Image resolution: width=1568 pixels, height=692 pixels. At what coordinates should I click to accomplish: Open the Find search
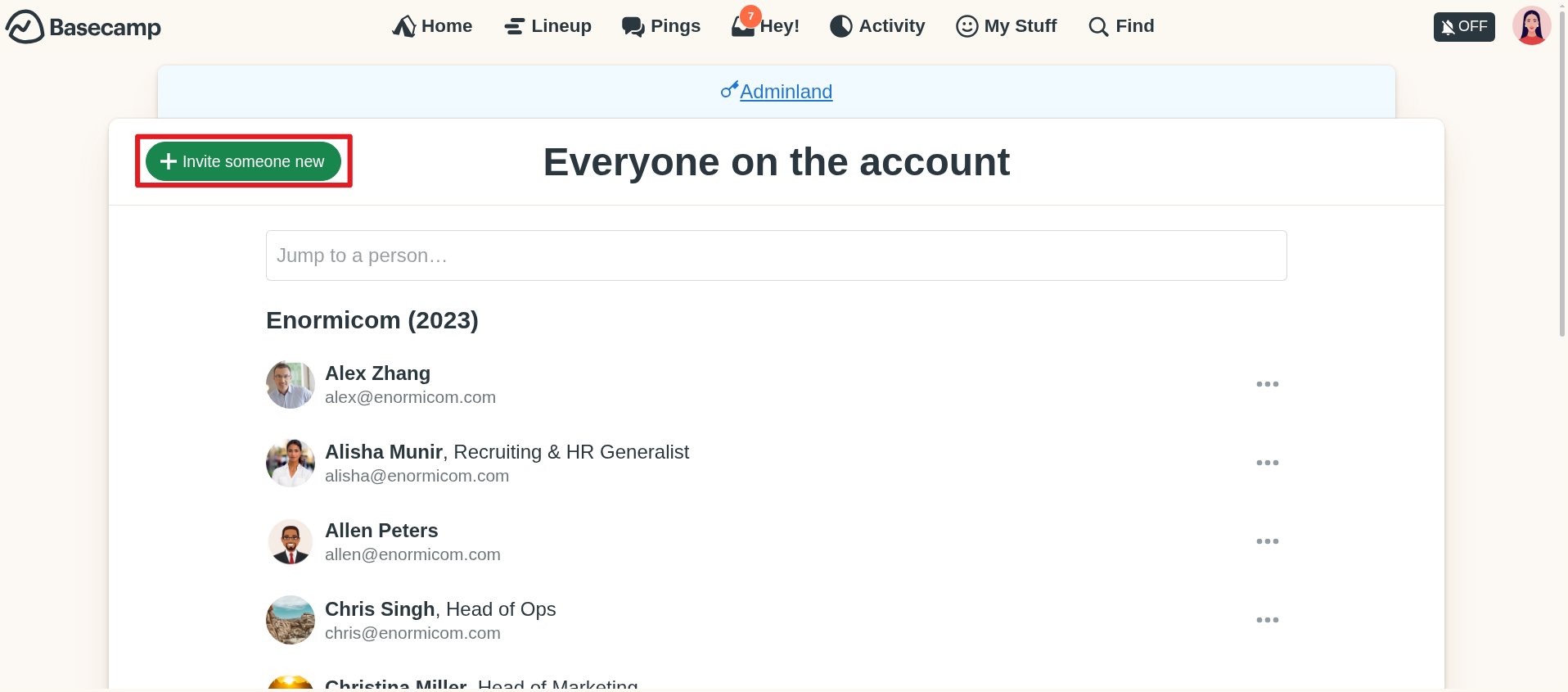click(1121, 26)
